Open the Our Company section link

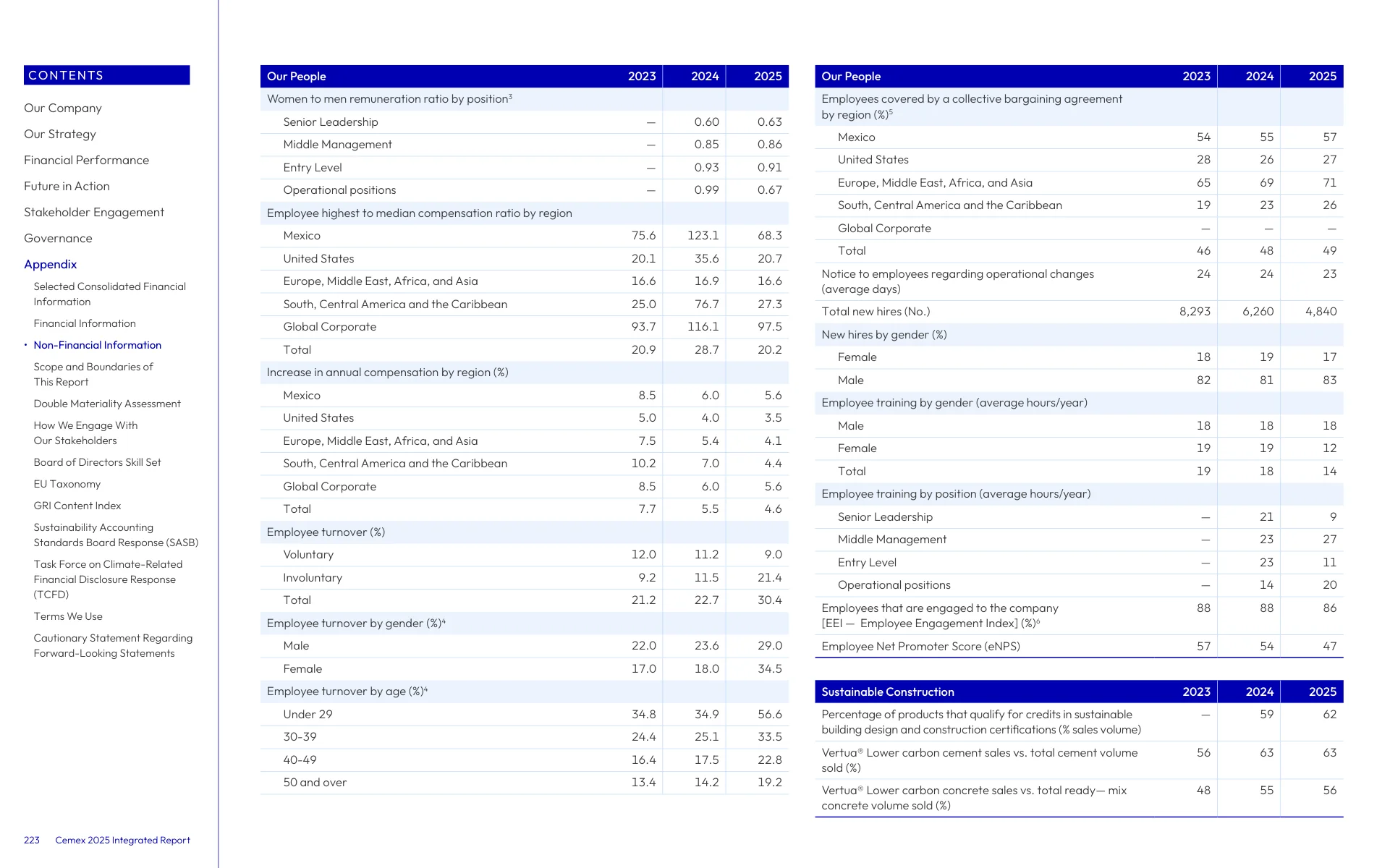pyautogui.click(x=63, y=109)
